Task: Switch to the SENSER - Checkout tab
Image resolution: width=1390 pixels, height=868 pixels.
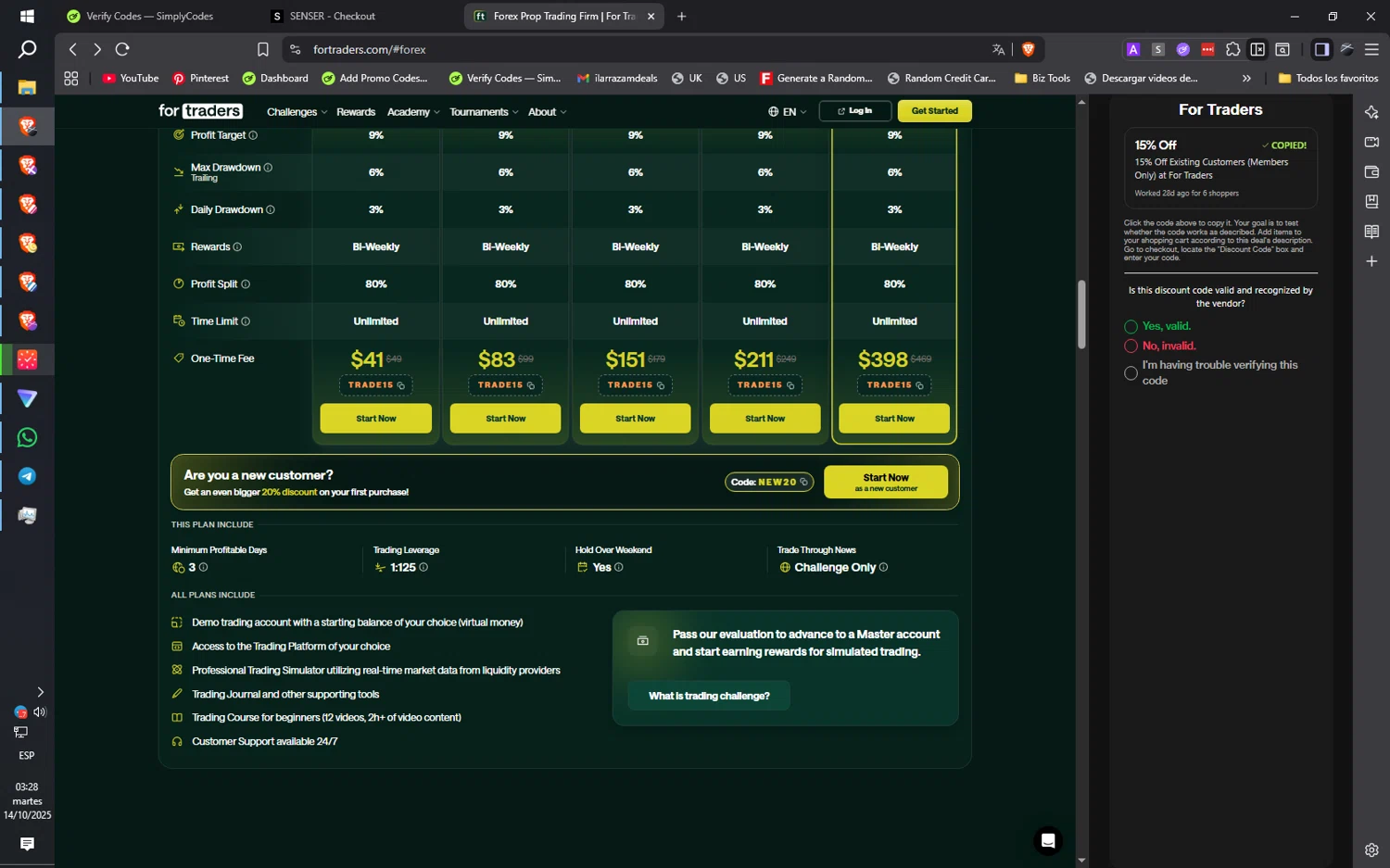Action: pos(332,16)
